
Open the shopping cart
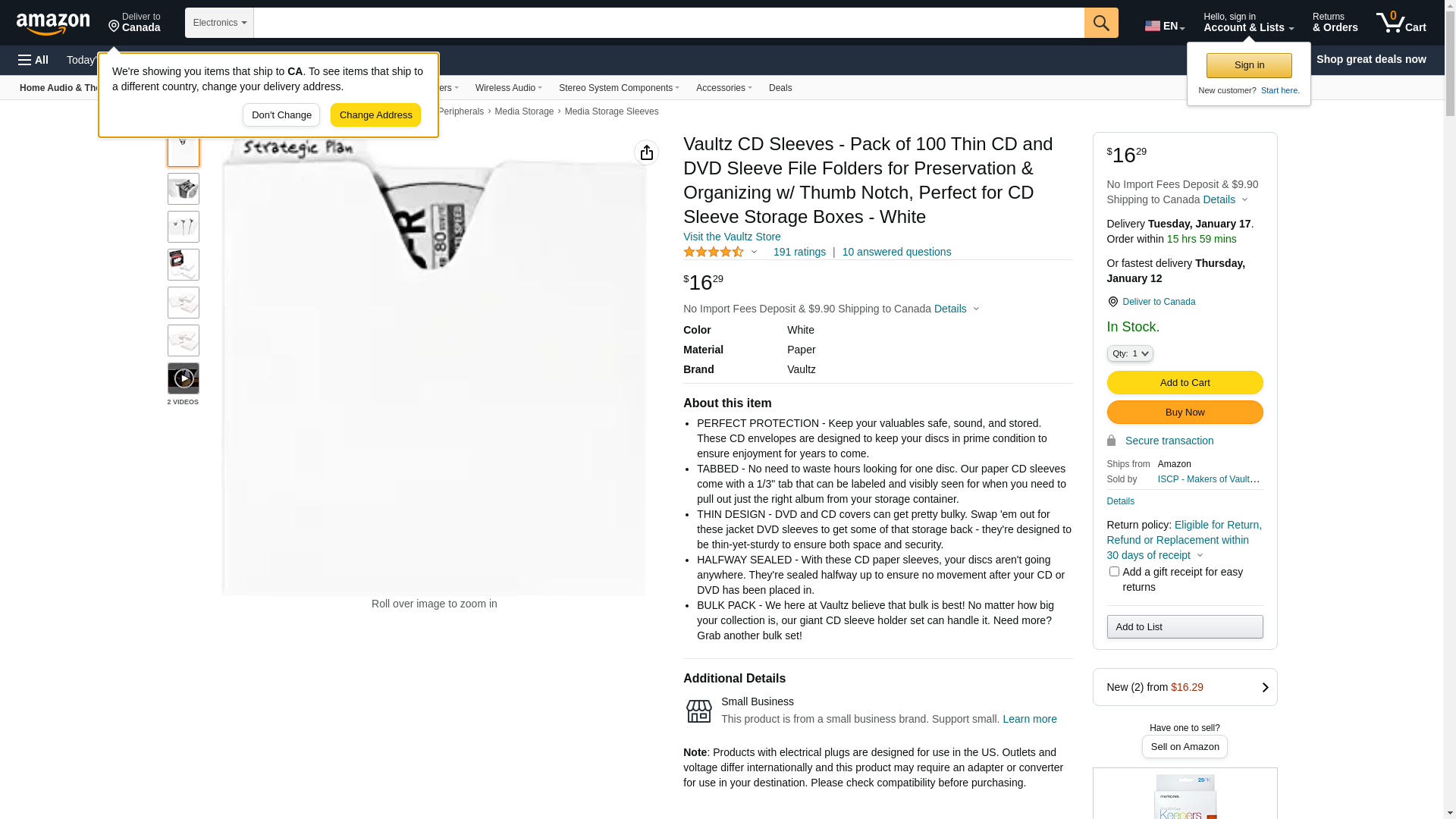(1401, 23)
